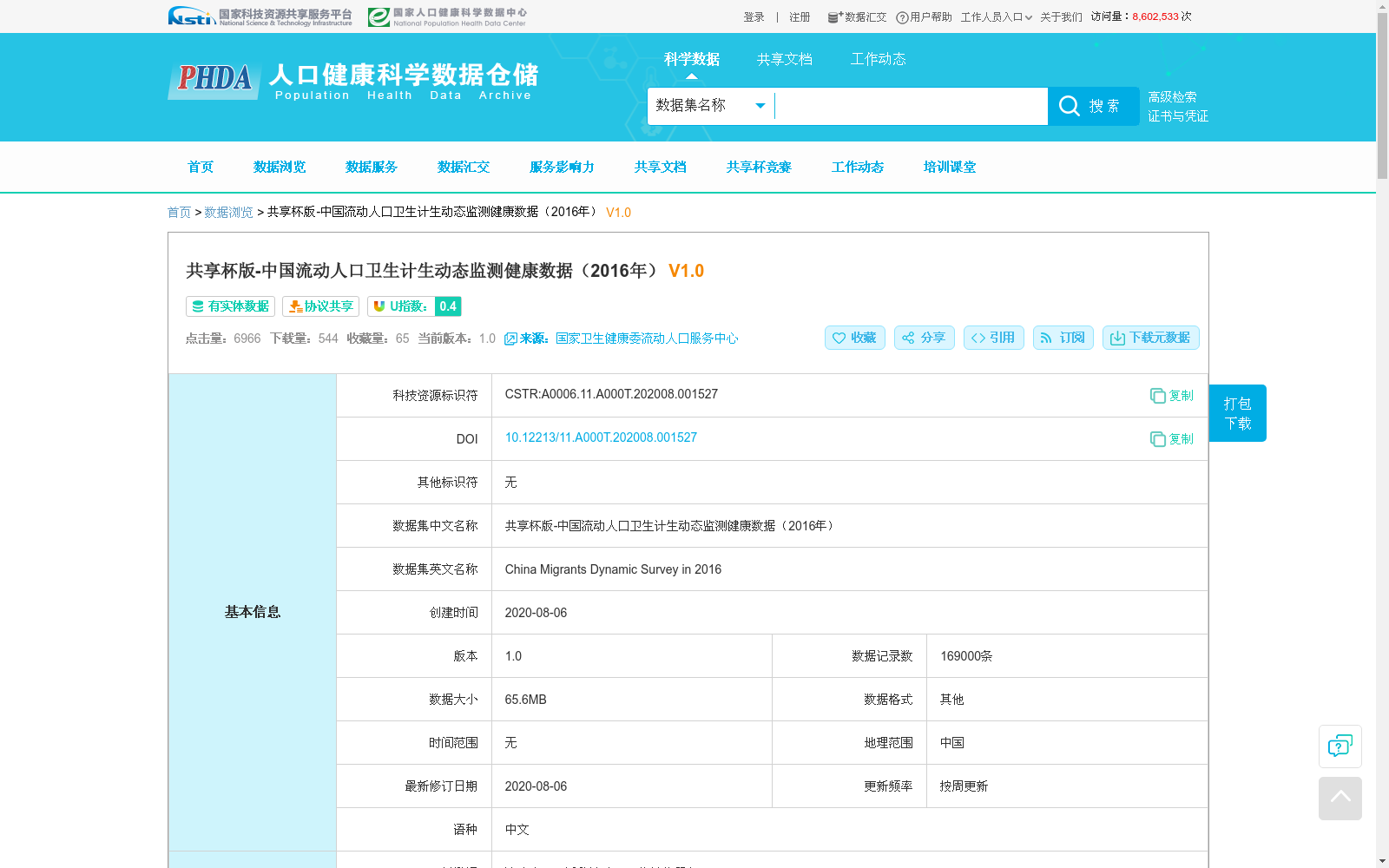Click the 有实体数据 badge
1389x868 pixels.
(x=230, y=306)
